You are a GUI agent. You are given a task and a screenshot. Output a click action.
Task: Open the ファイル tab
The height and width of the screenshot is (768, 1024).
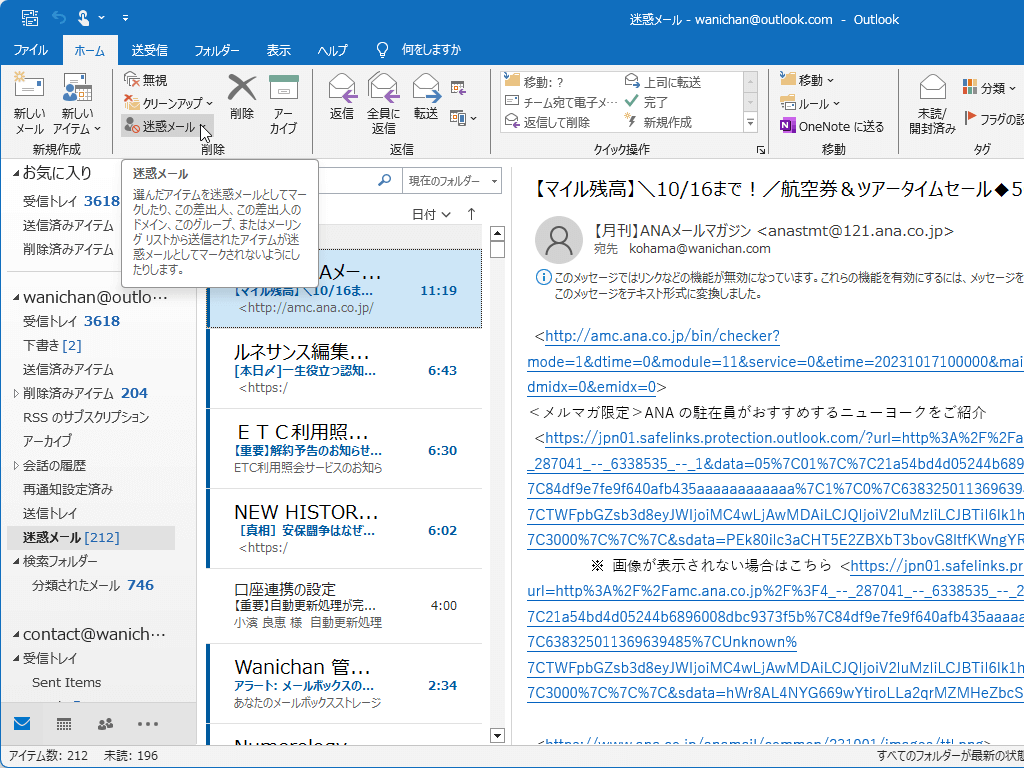[31, 50]
